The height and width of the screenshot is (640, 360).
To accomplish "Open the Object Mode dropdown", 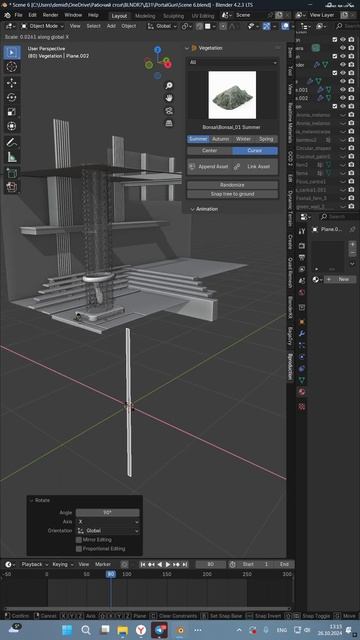I will coord(42,26).
